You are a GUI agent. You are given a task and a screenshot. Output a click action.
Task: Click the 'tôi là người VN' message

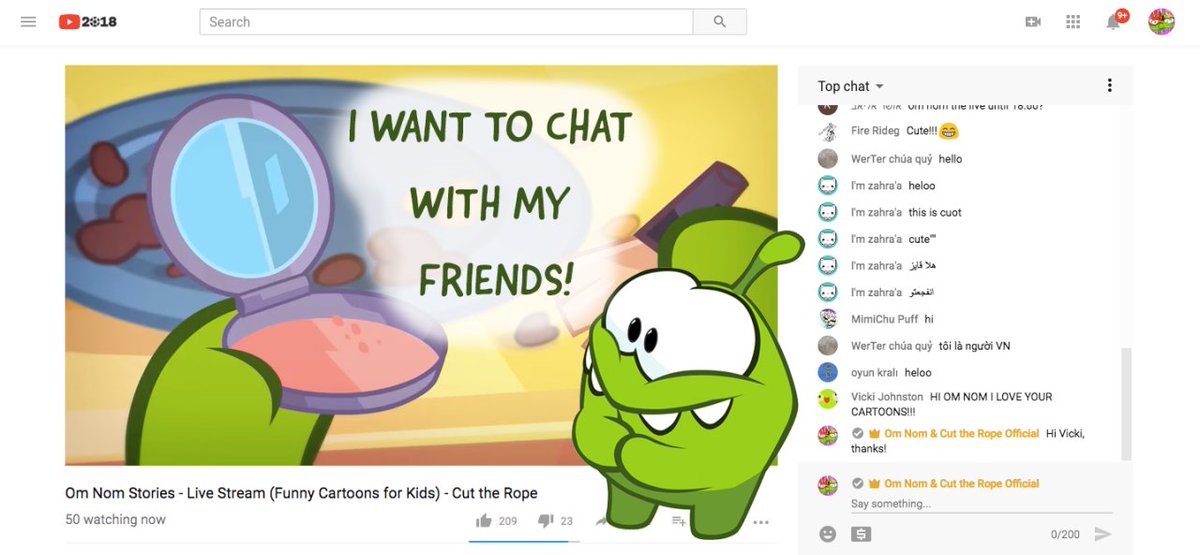974,346
